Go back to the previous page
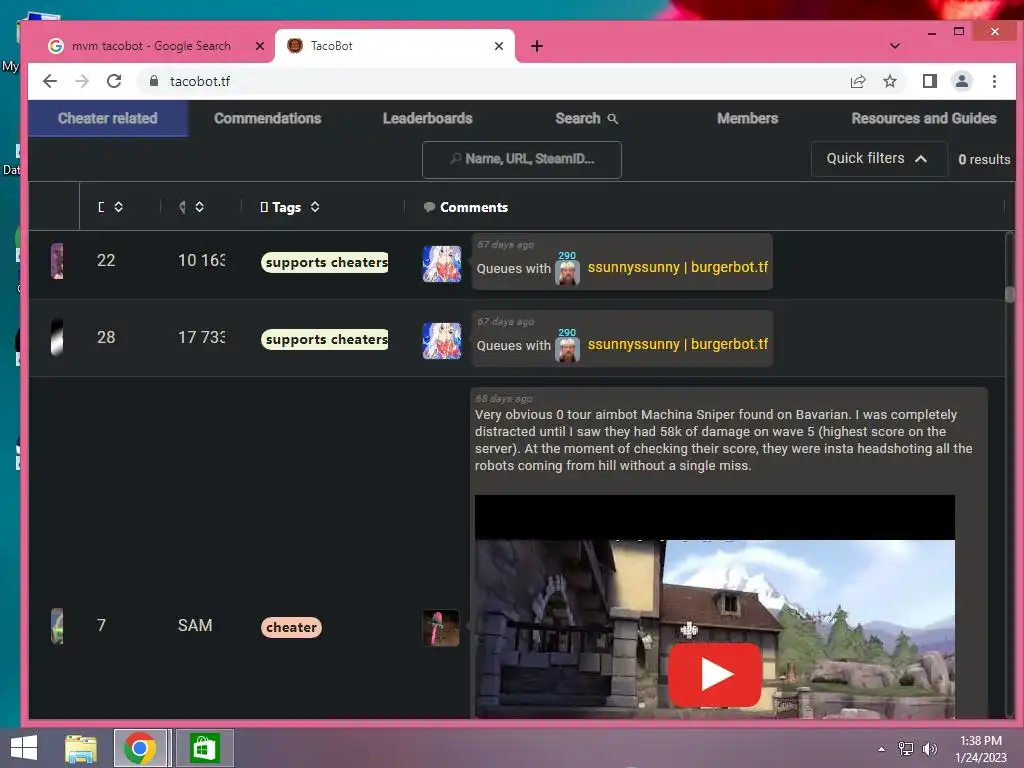Image resolution: width=1024 pixels, height=768 pixels. click(x=50, y=81)
